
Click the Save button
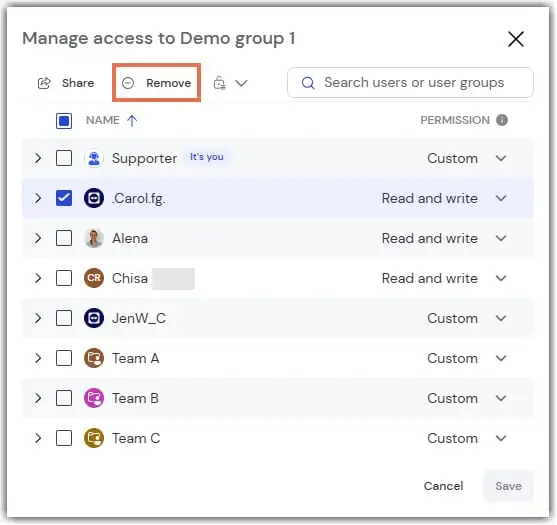[x=508, y=486]
